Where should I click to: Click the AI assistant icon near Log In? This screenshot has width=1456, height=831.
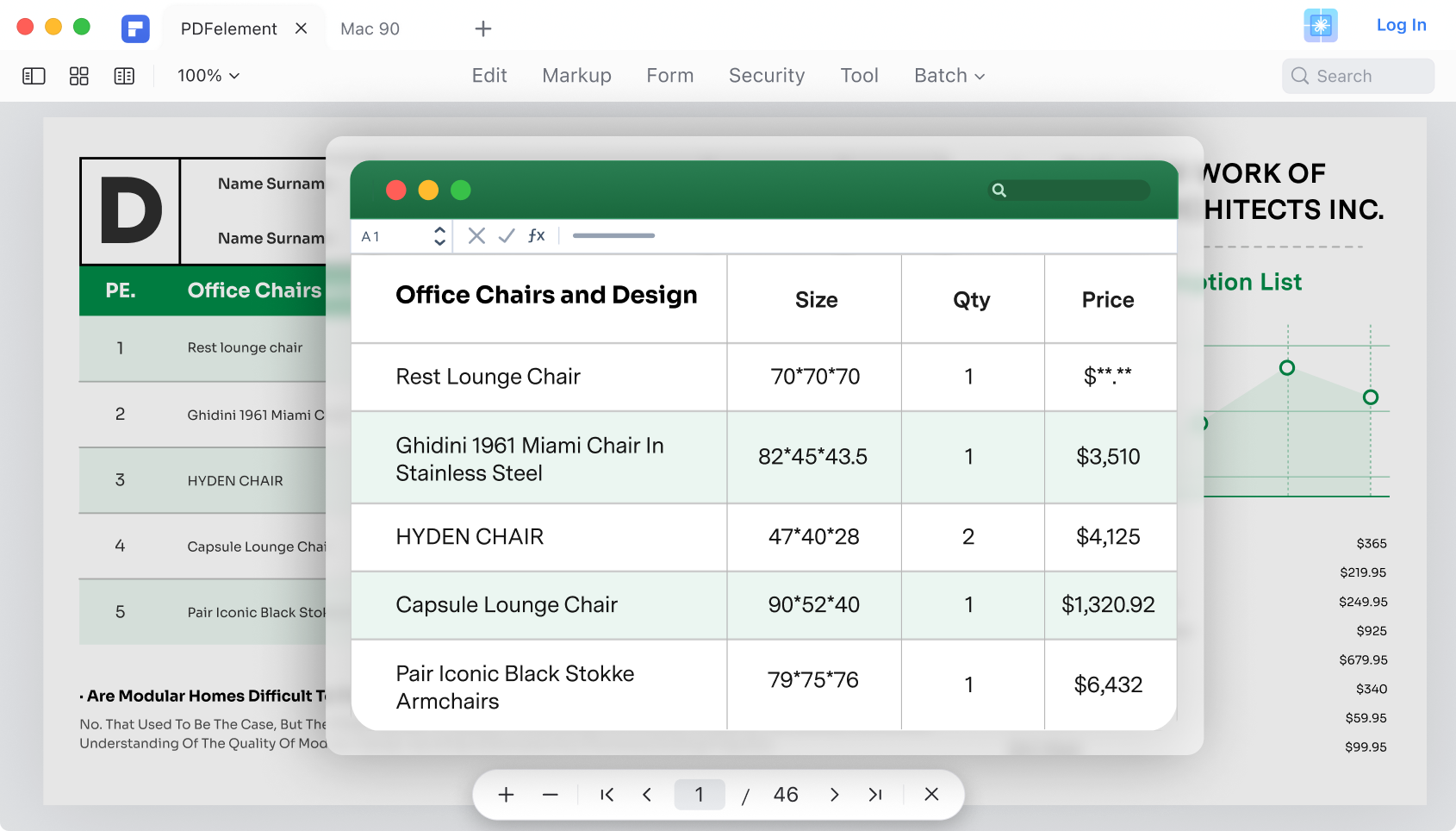[1320, 26]
